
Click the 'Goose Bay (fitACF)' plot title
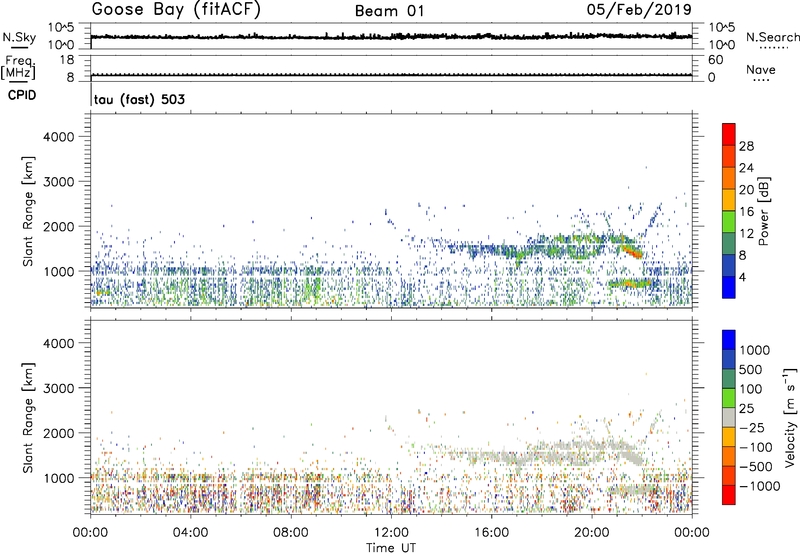[x=176, y=10]
